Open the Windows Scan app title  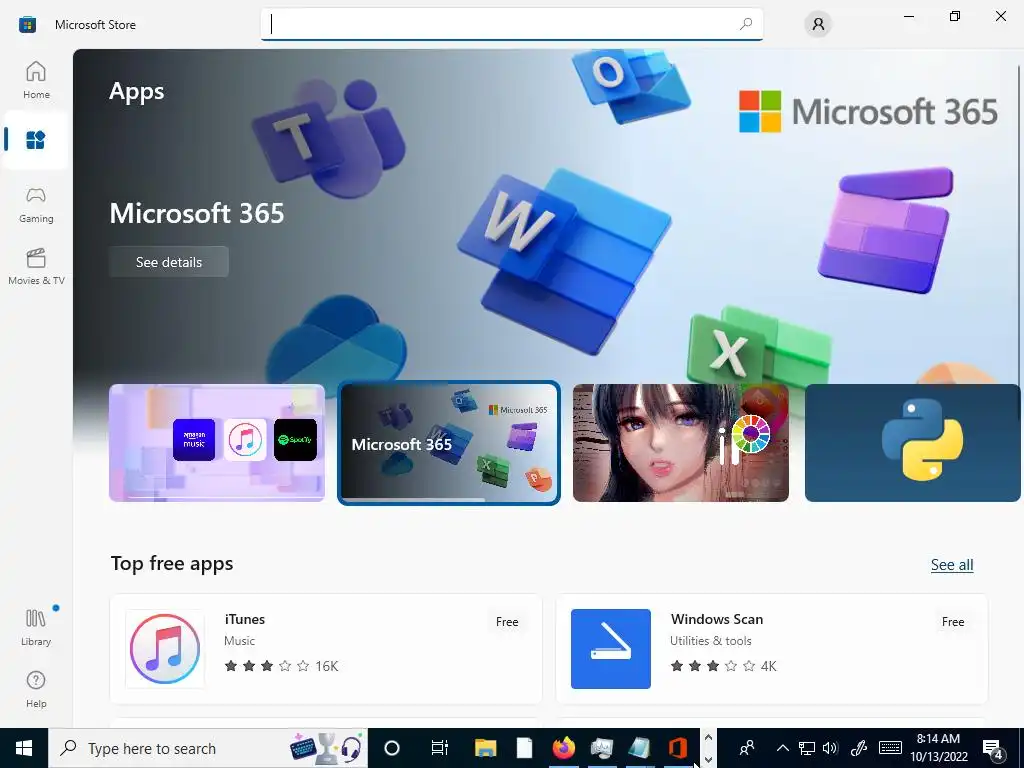716,619
